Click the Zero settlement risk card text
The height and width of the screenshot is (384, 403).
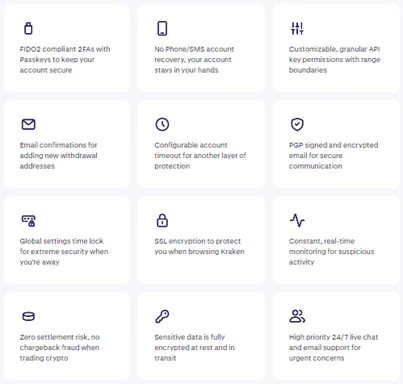[60, 347]
